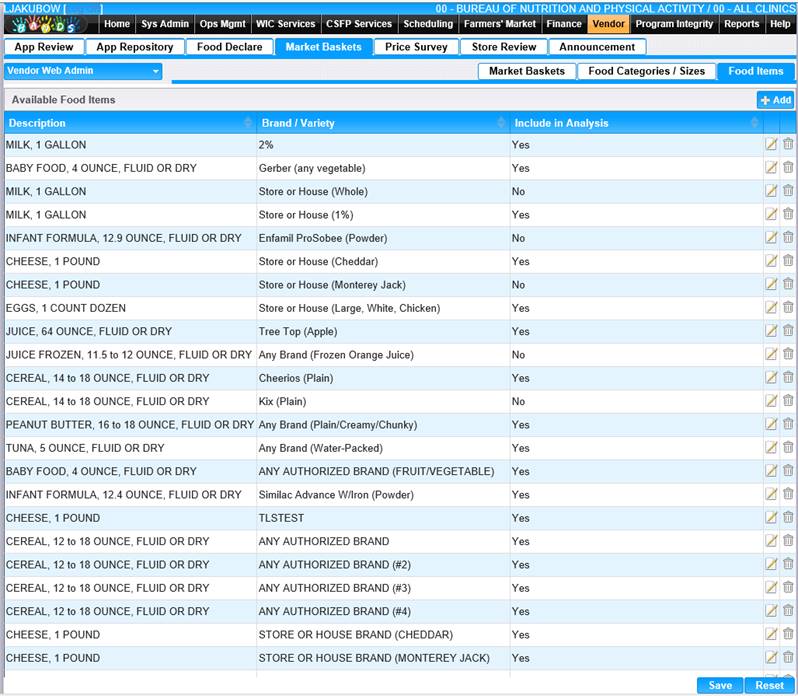Sort by Include in Analysis column
798x696 pixels.
click(x=636, y=123)
